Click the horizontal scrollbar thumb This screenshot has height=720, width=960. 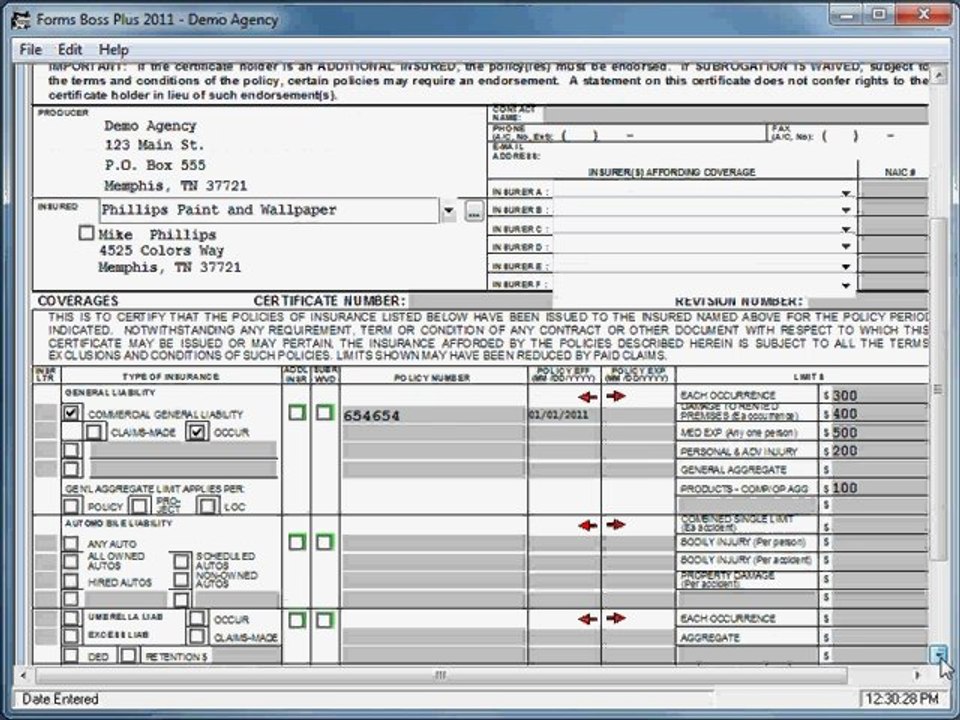(x=441, y=675)
